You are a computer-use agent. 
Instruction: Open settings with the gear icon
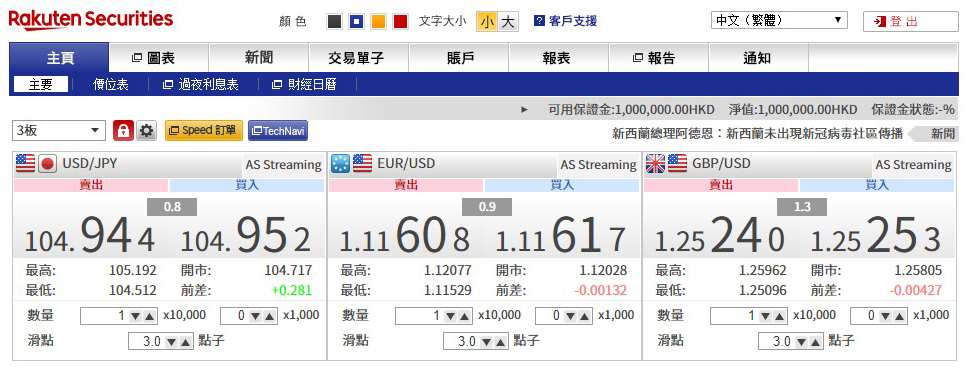(x=146, y=131)
